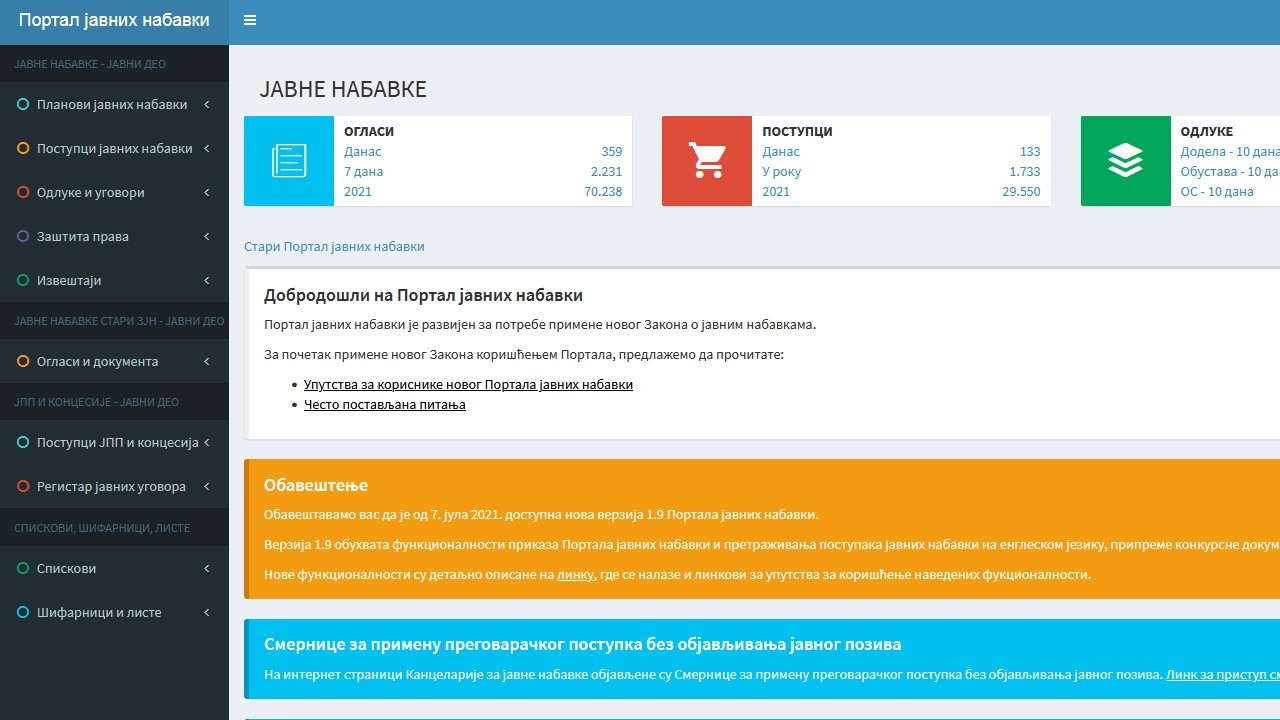The image size is (1280, 720).
Task: Click circle icon beside Спискови
Action: 23,568
